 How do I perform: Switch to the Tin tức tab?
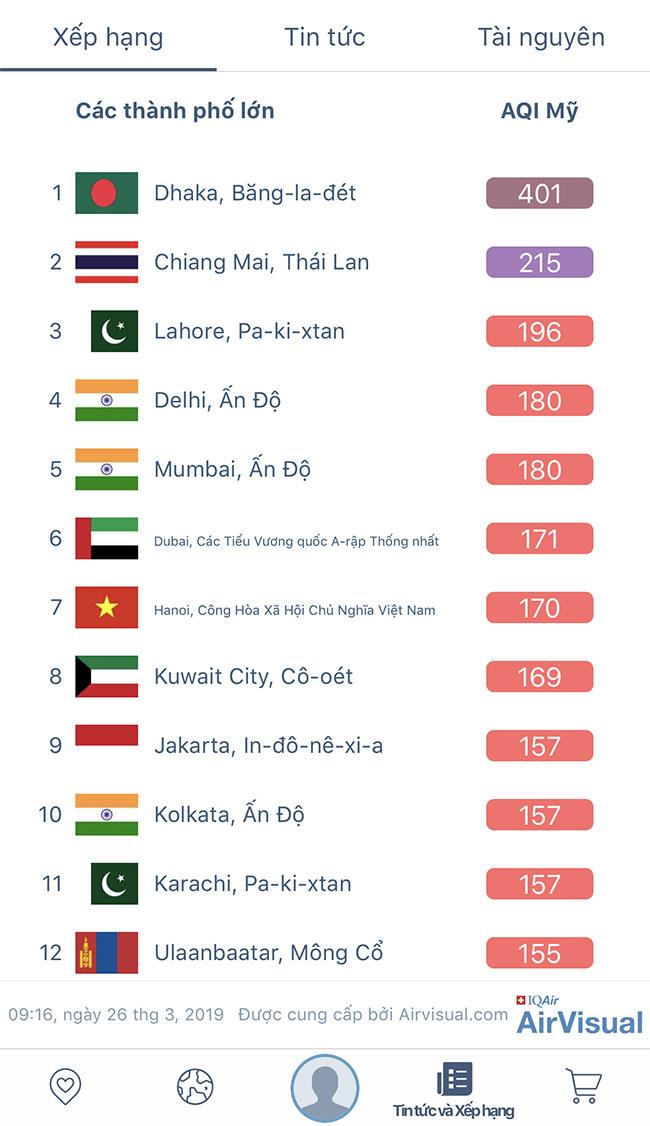[325, 38]
